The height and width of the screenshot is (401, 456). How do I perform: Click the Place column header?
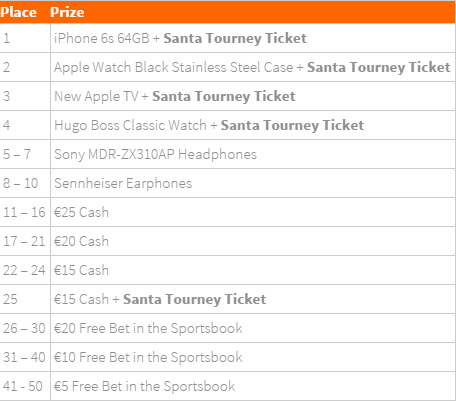(18, 12)
